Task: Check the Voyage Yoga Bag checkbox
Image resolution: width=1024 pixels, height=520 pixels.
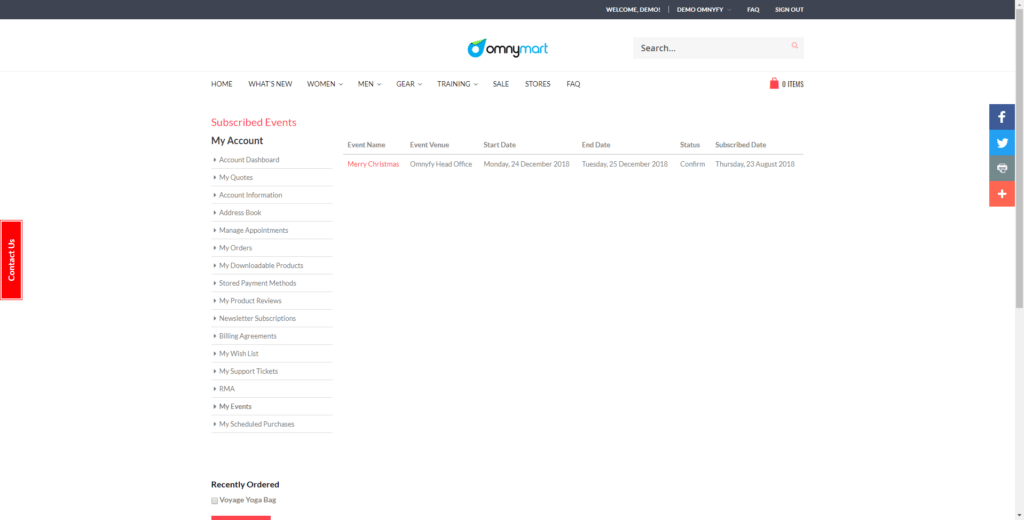Action: [x=214, y=500]
